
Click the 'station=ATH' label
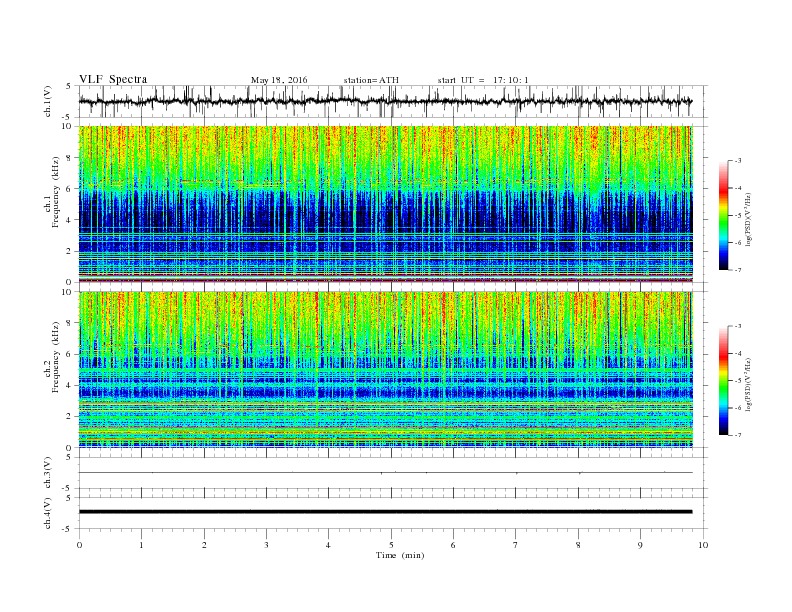tap(371, 80)
